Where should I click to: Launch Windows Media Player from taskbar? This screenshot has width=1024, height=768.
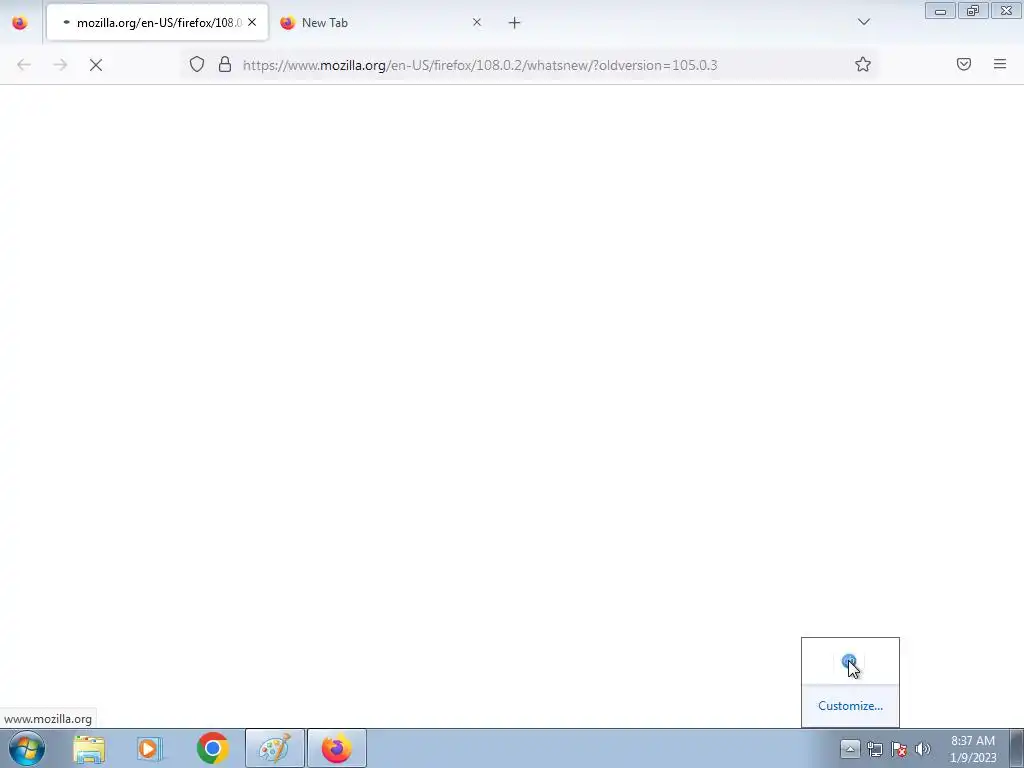[x=150, y=748]
